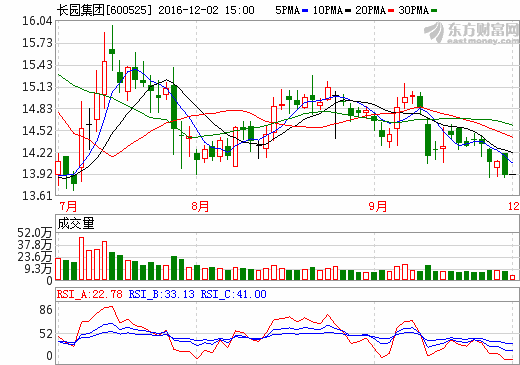
Task: Click the green candlestick with the highest price peak
Action: pyautogui.click(x=112, y=48)
